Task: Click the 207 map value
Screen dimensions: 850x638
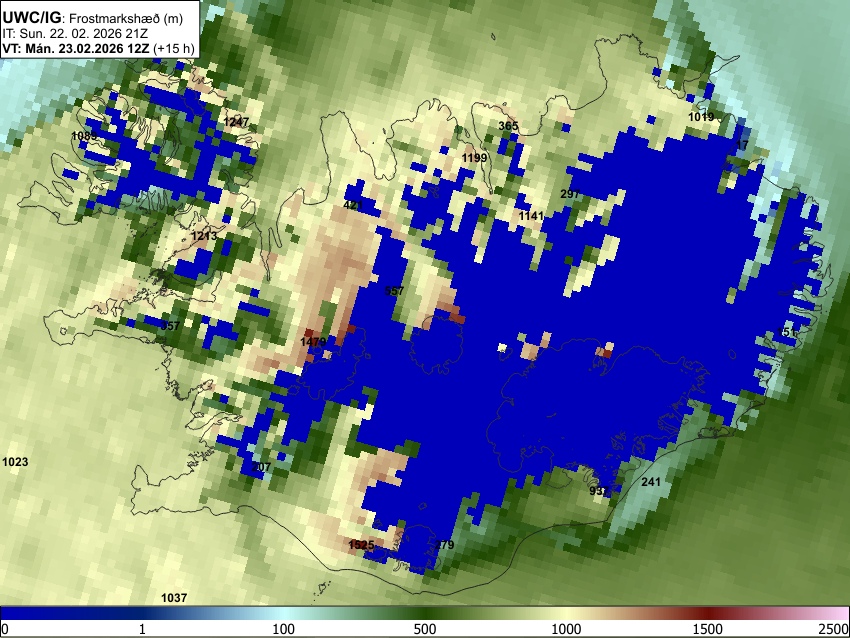Action: pos(261,467)
